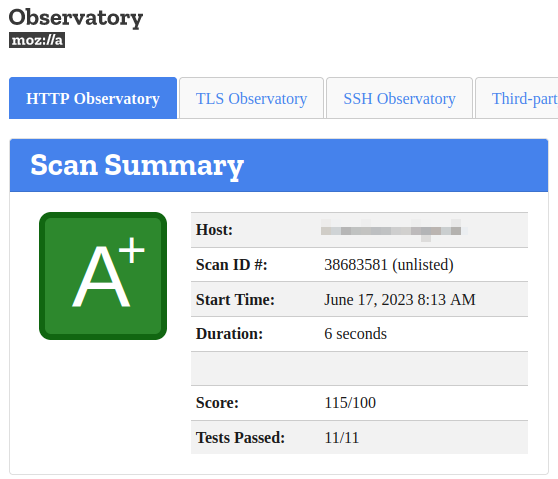The width and height of the screenshot is (558, 479).
Task: Click the Observatory logo title
Action: (76, 18)
